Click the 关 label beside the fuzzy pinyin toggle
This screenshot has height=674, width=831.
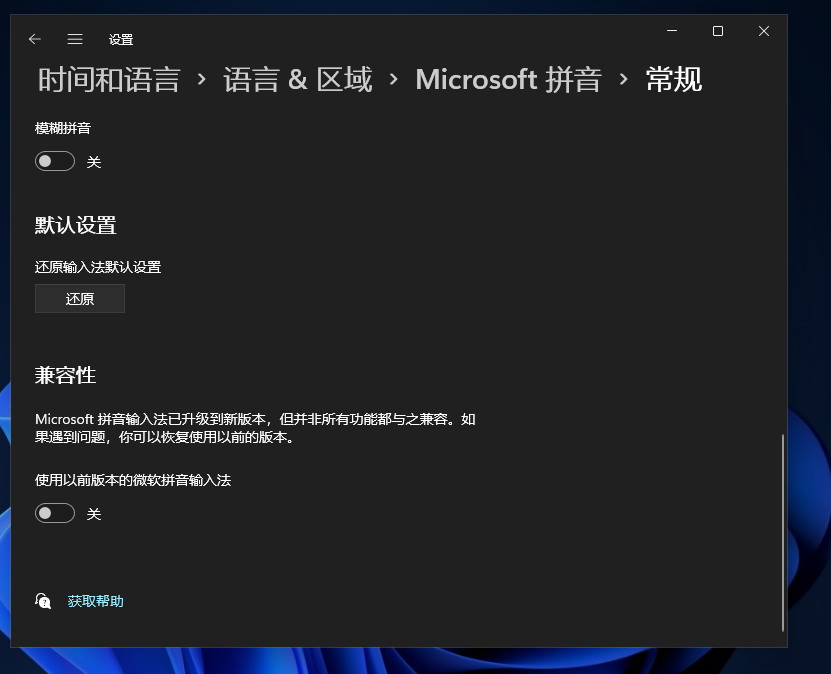pos(94,160)
